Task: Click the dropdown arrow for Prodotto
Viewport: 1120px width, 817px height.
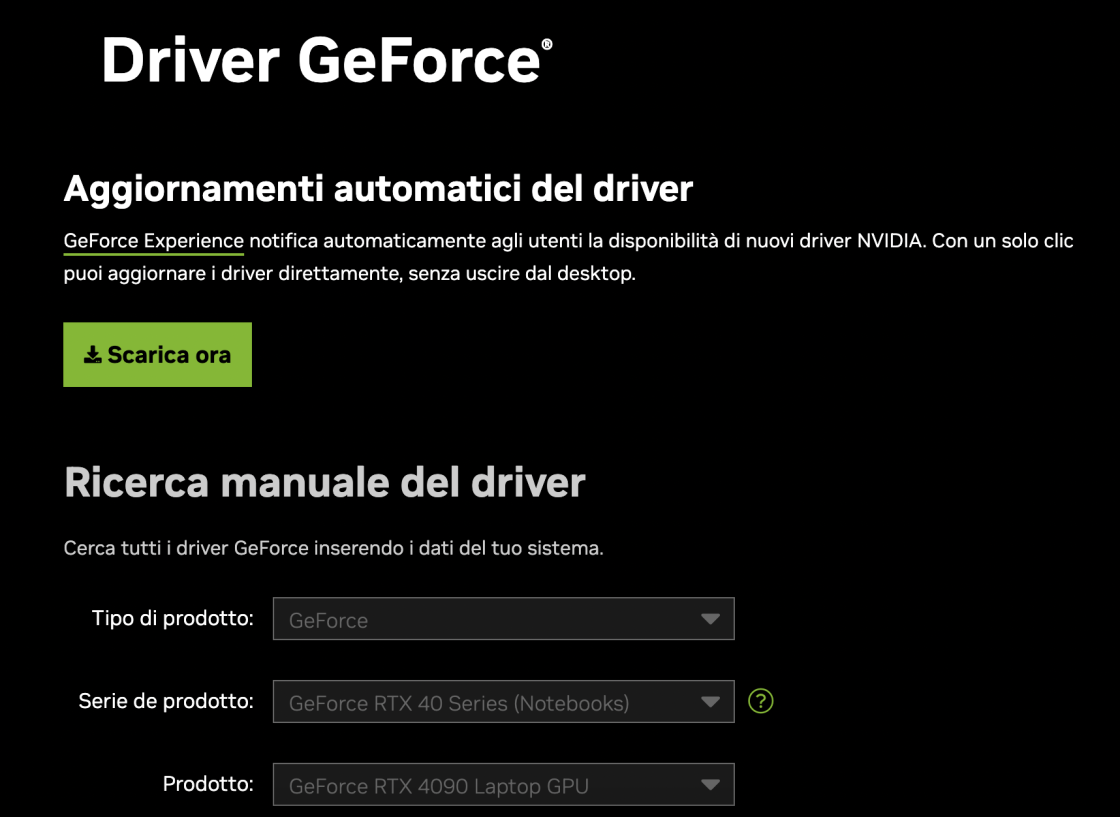Action: 711,784
